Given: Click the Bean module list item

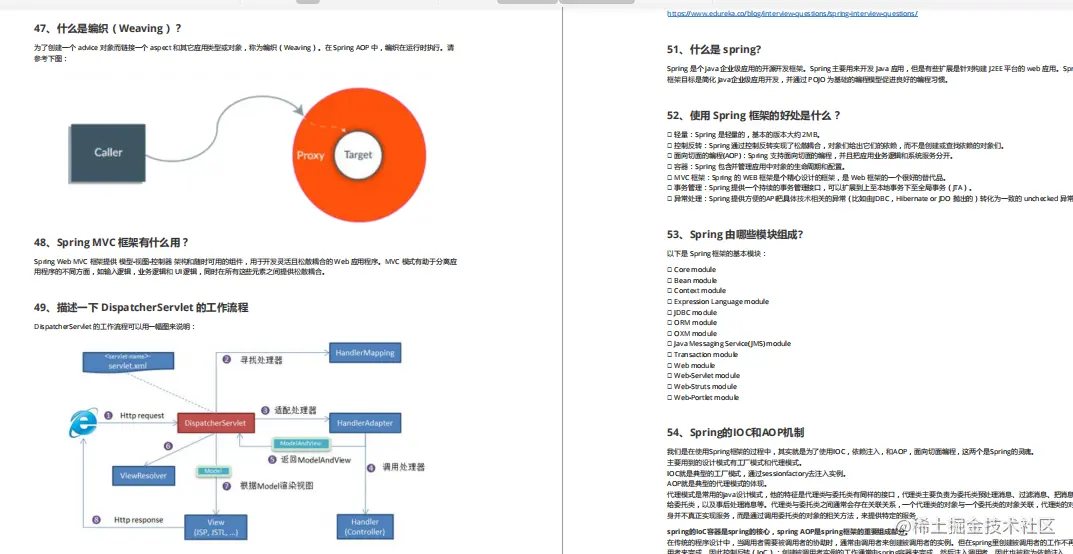Looking at the screenshot, I should (692, 280).
